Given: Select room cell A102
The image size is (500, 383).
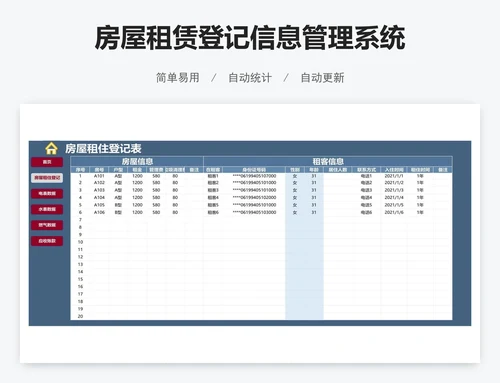Looking at the screenshot, I should point(99,183).
